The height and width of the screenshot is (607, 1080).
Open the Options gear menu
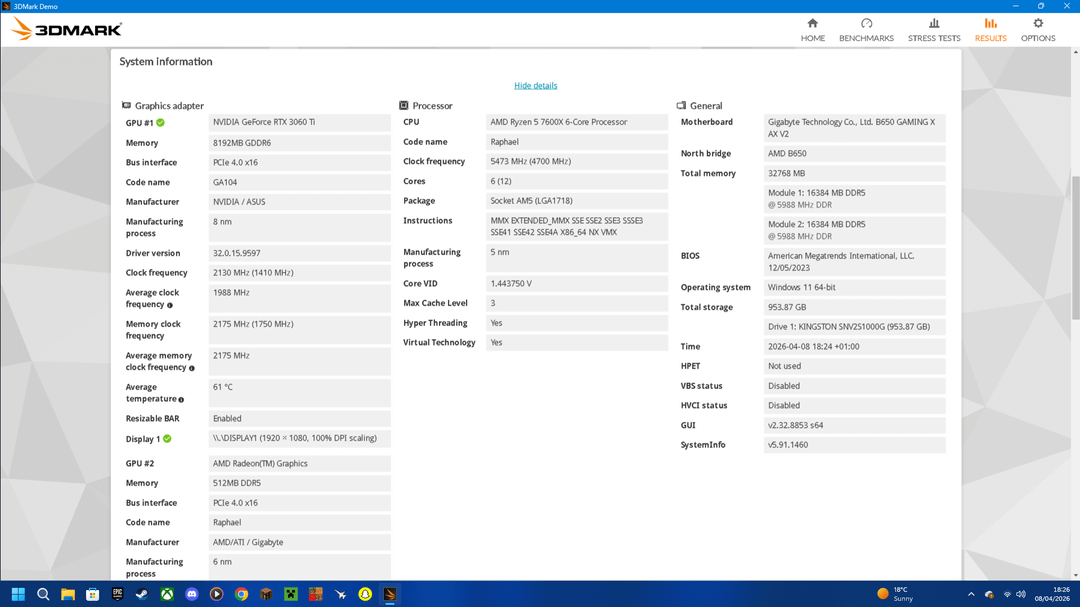click(x=1037, y=29)
